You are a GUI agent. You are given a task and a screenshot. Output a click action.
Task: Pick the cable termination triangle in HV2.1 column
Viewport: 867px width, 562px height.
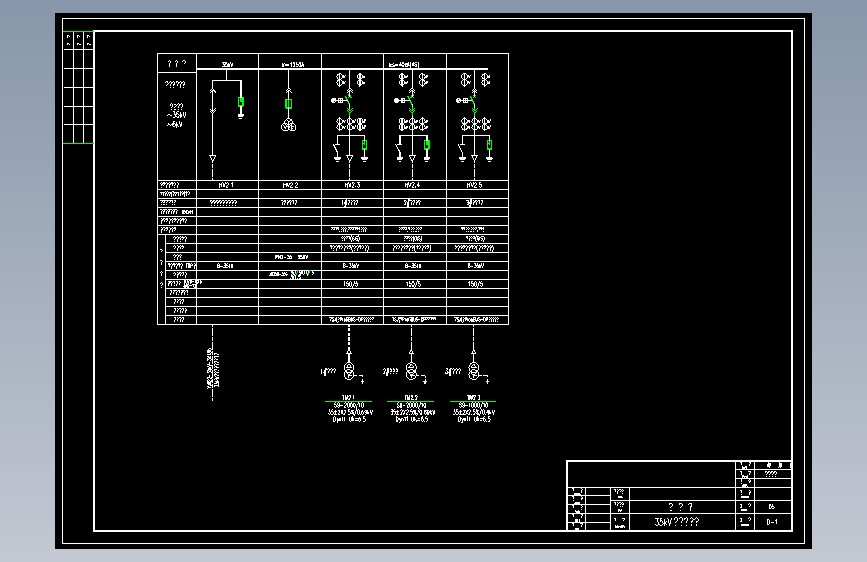(x=212, y=158)
